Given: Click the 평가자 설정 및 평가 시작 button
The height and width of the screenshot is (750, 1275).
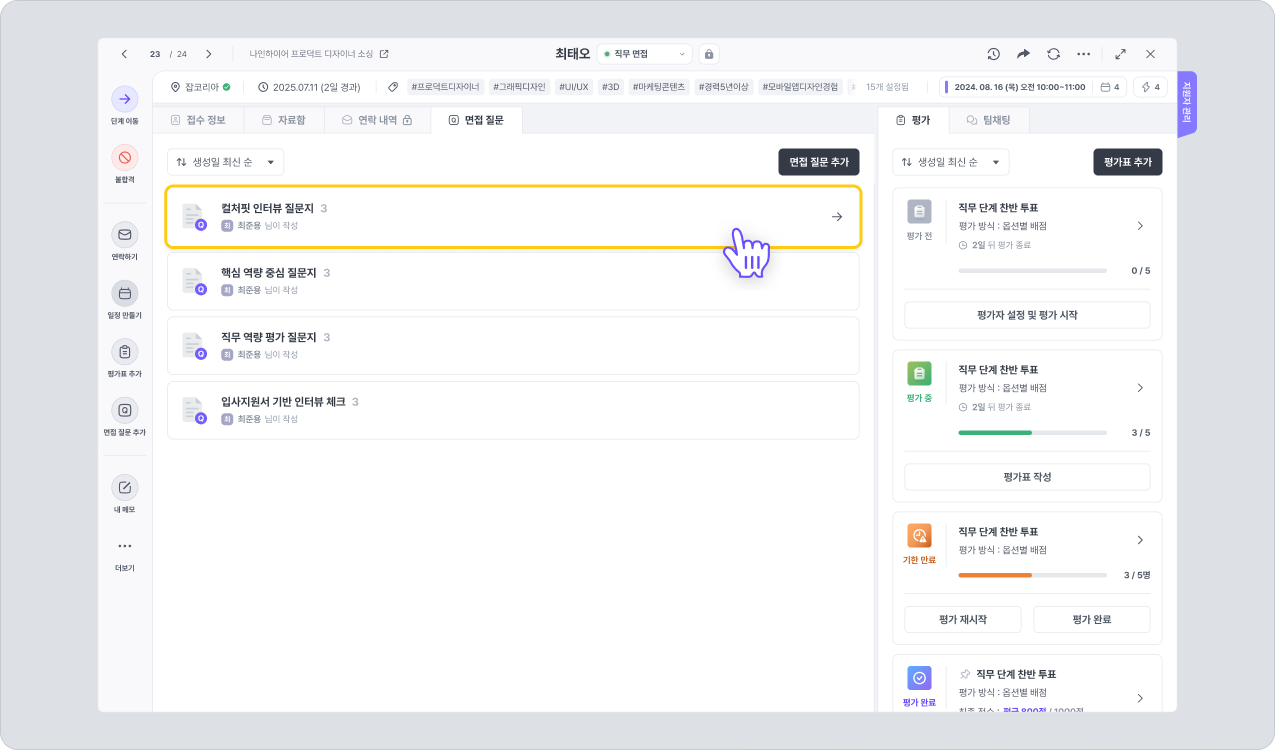Looking at the screenshot, I should tap(1027, 315).
